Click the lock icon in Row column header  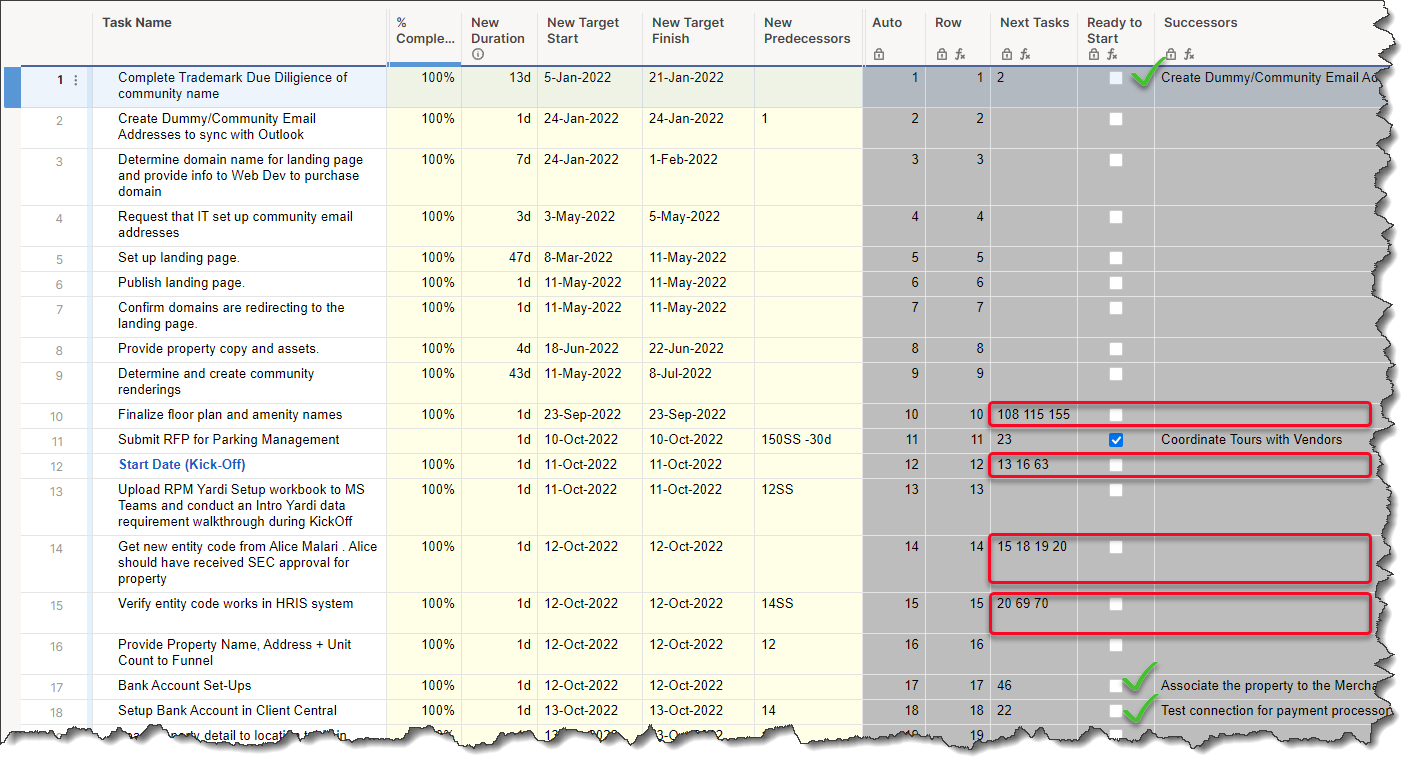(x=942, y=54)
